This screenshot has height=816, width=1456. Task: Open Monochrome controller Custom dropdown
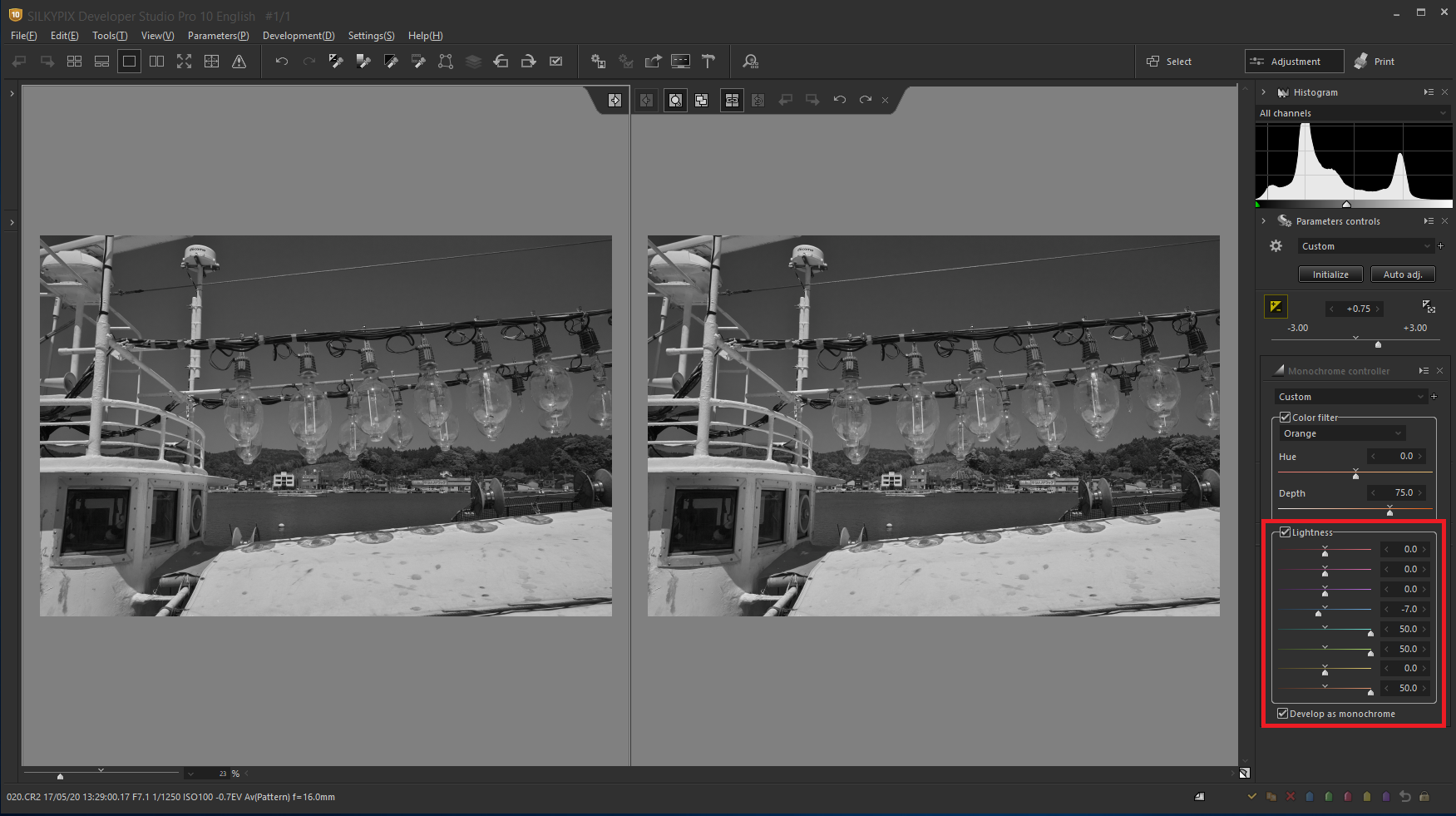click(1350, 397)
